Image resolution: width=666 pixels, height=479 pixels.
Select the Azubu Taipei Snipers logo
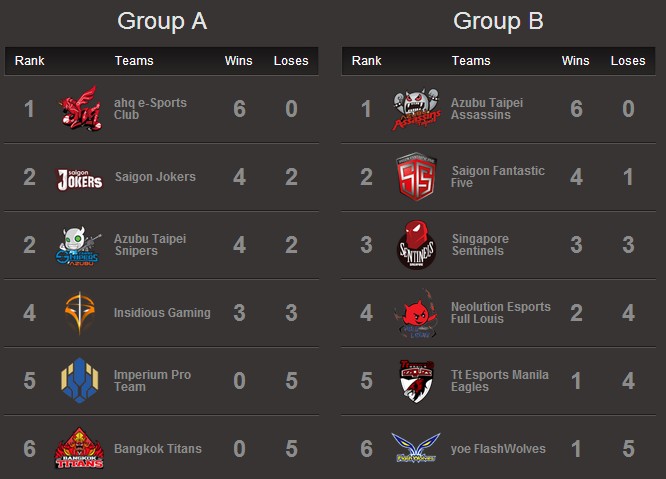[78, 245]
